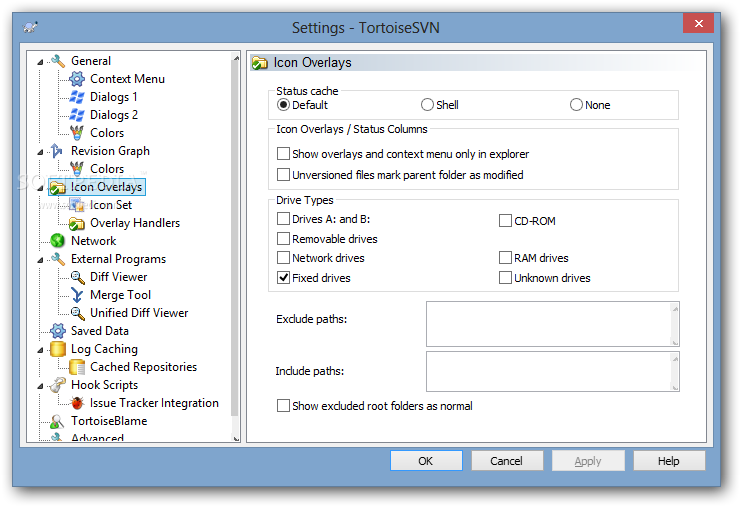Enable Show overlays and context menu only in explorer
This screenshot has width=741, height=507.
[283, 154]
